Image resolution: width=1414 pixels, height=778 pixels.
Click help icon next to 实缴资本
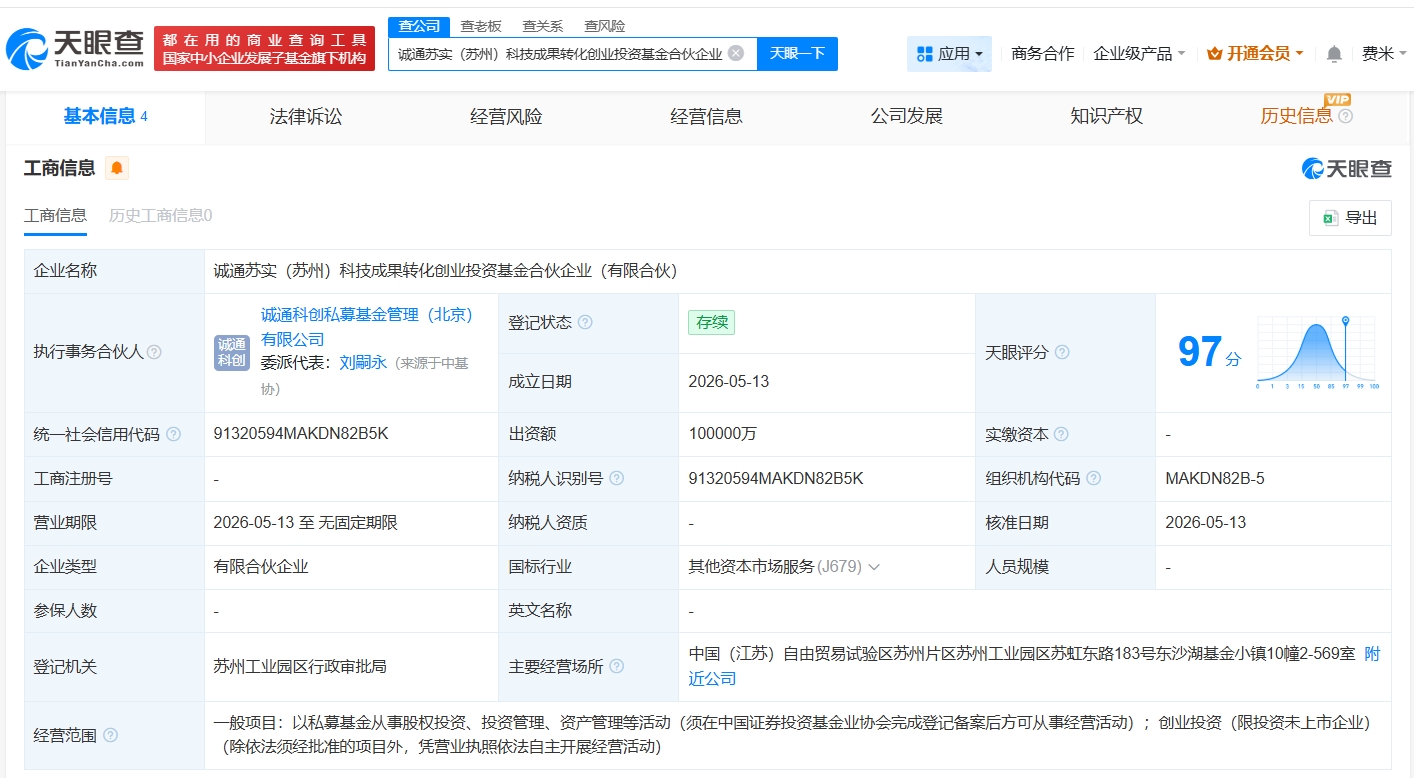tap(1061, 434)
